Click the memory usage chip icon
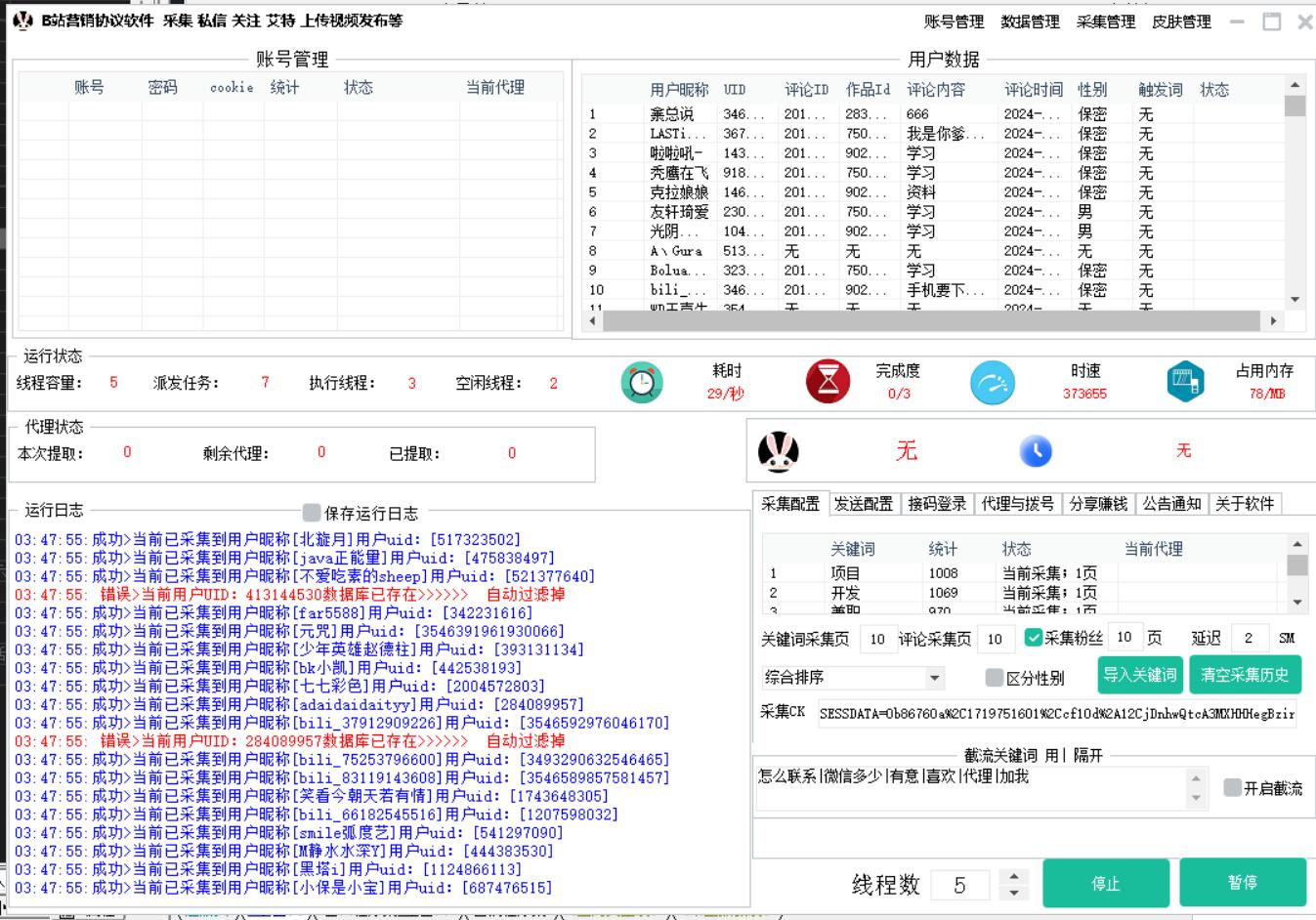The image size is (1316, 920). pos(1185,382)
